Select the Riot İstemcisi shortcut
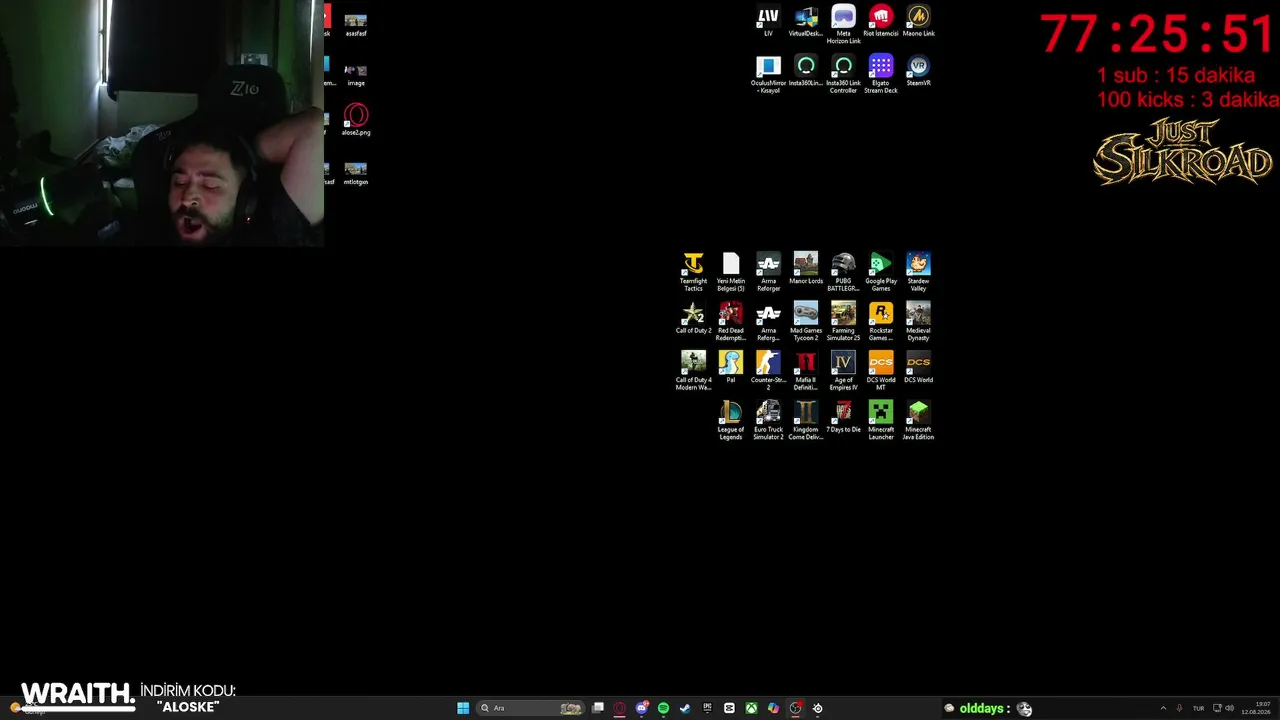 (881, 21)
